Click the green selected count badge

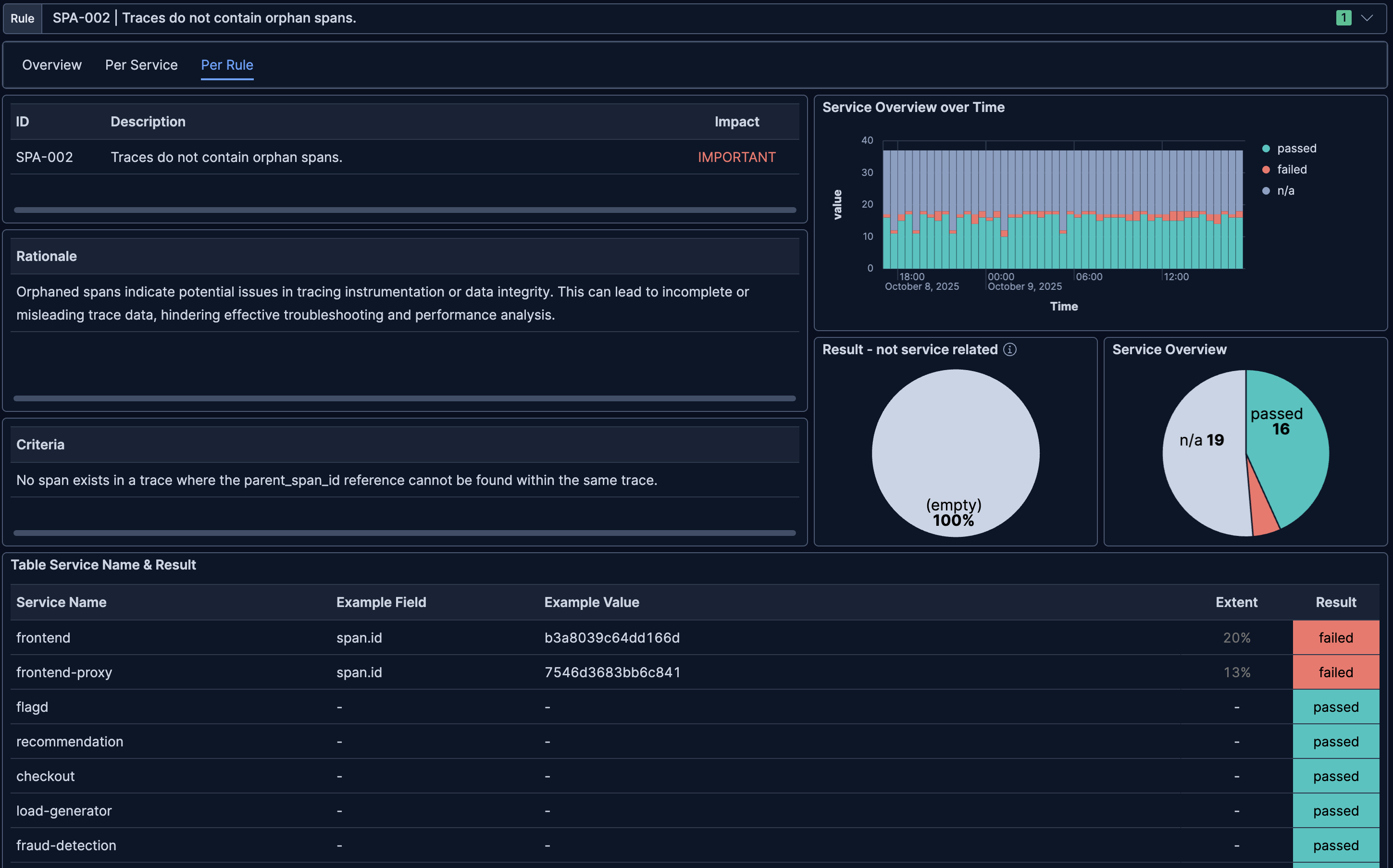click(1343, 18)
